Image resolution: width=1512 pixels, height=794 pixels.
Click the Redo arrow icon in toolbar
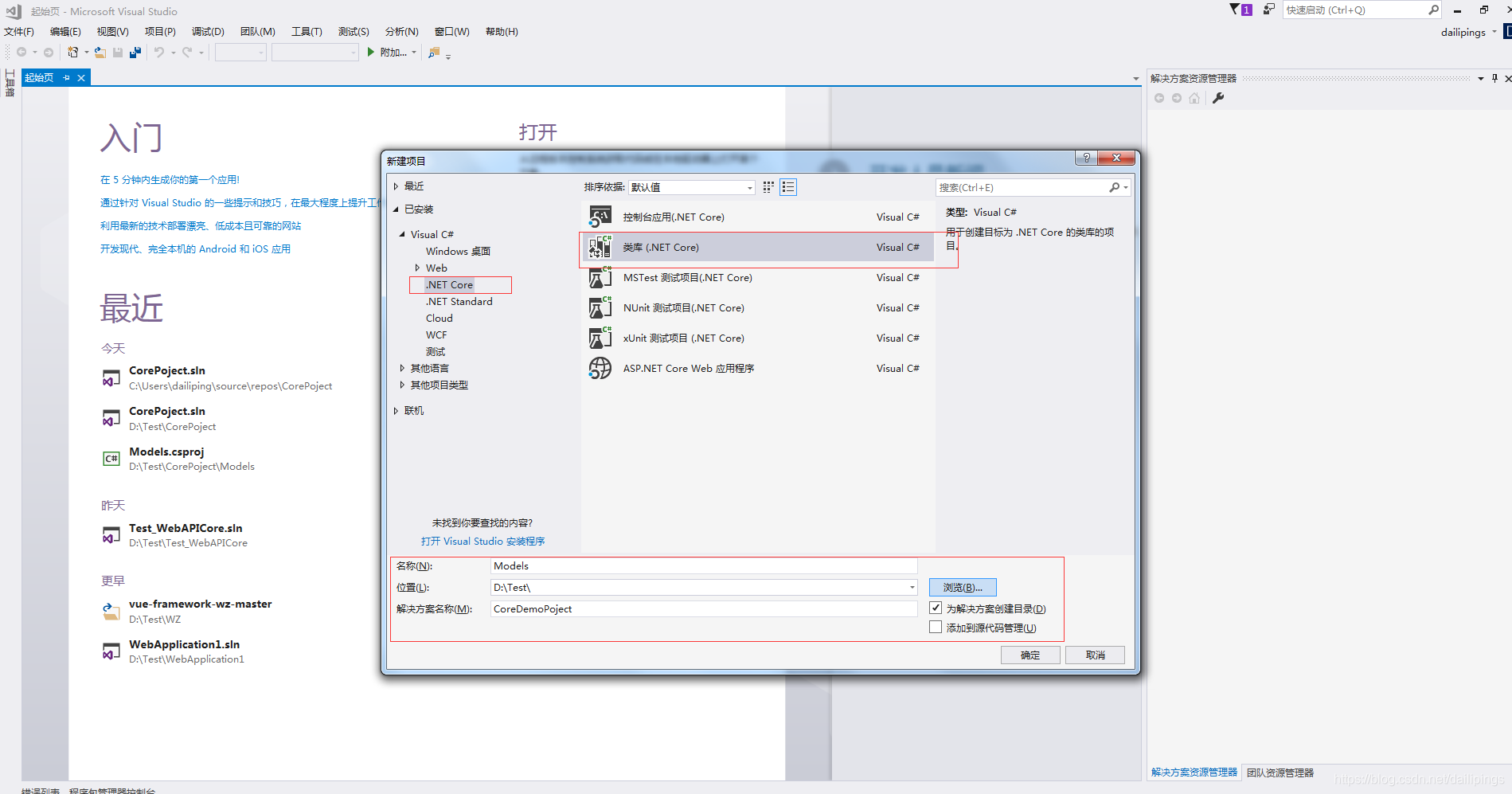coord(187,53)
